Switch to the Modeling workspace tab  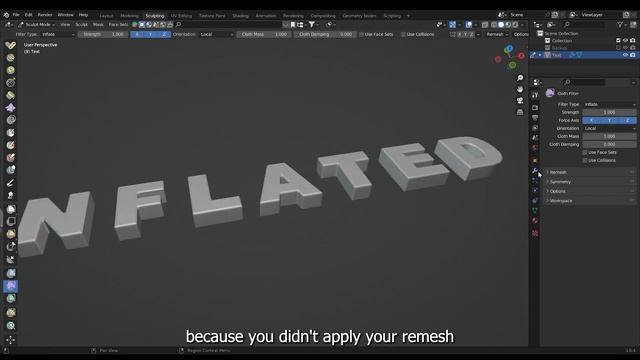[129, 16]
